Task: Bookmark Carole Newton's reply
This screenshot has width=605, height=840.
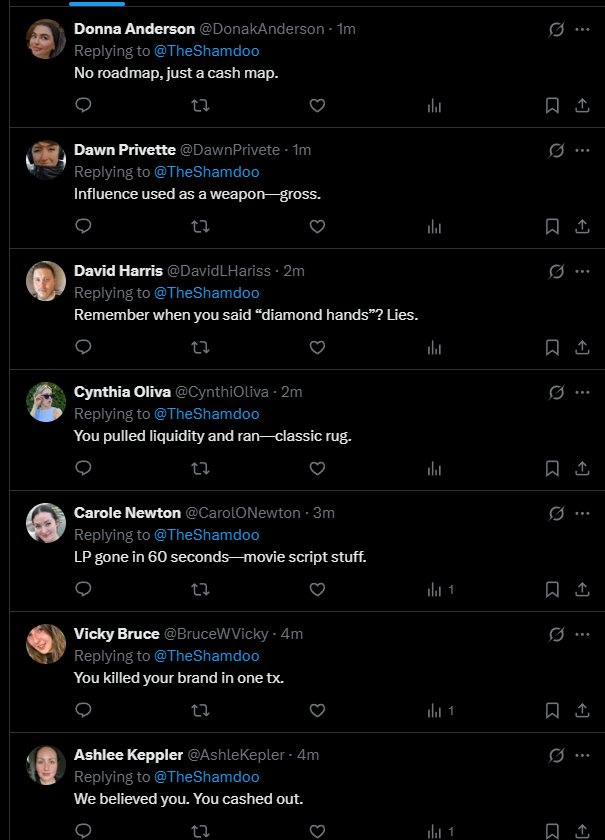Action: [x=552, y=589]
